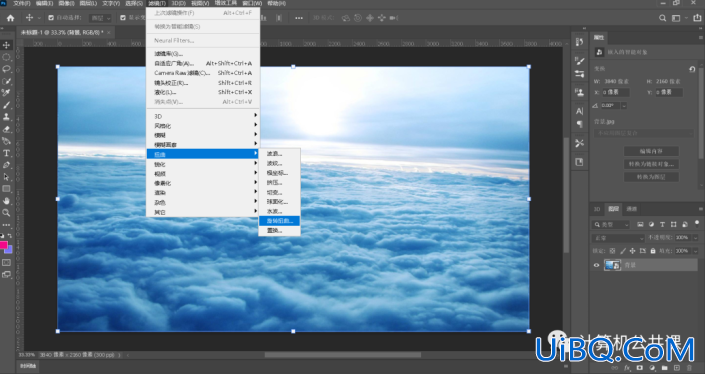Click the Edit Contents button
The width and height of the screenshot is (705, 374).
(x=651, y=151)
